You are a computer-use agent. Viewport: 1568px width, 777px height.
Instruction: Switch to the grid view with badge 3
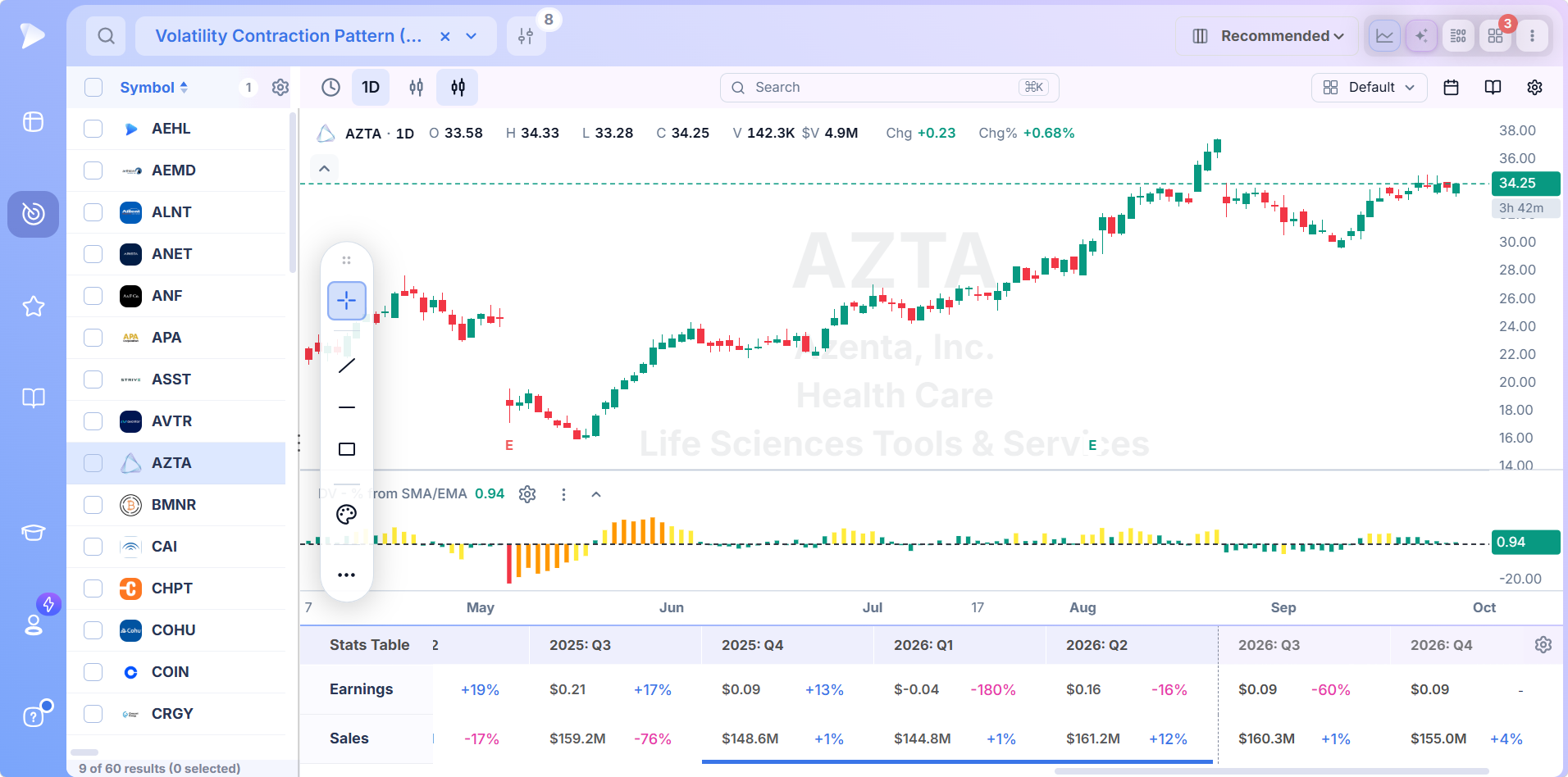pyautogui.click(x=1495, y=36)
